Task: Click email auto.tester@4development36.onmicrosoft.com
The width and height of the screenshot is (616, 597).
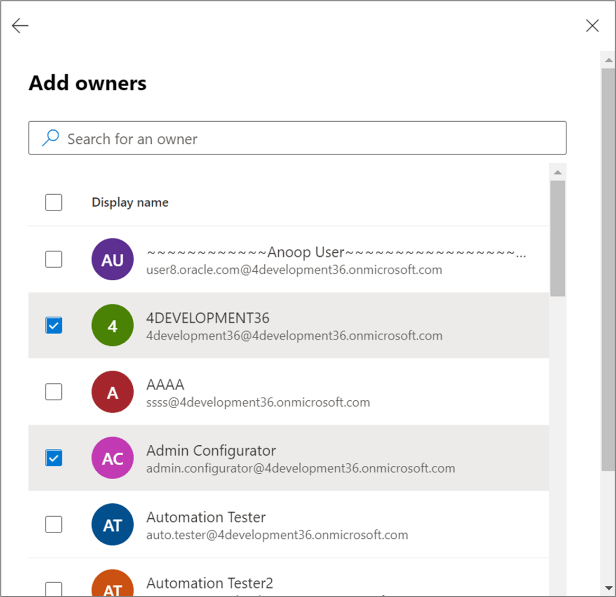Action: click(277, 535)
